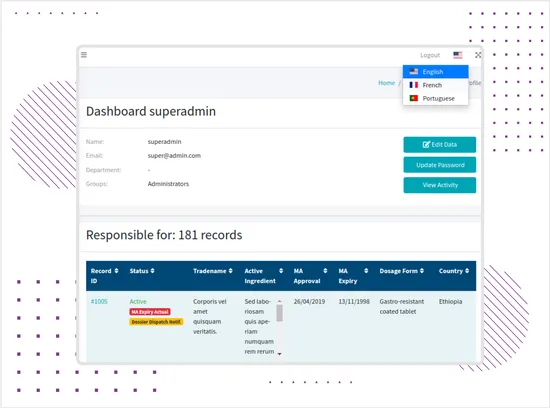
Task: Click the US flag language icon
Action: click(x=457, y=55)
